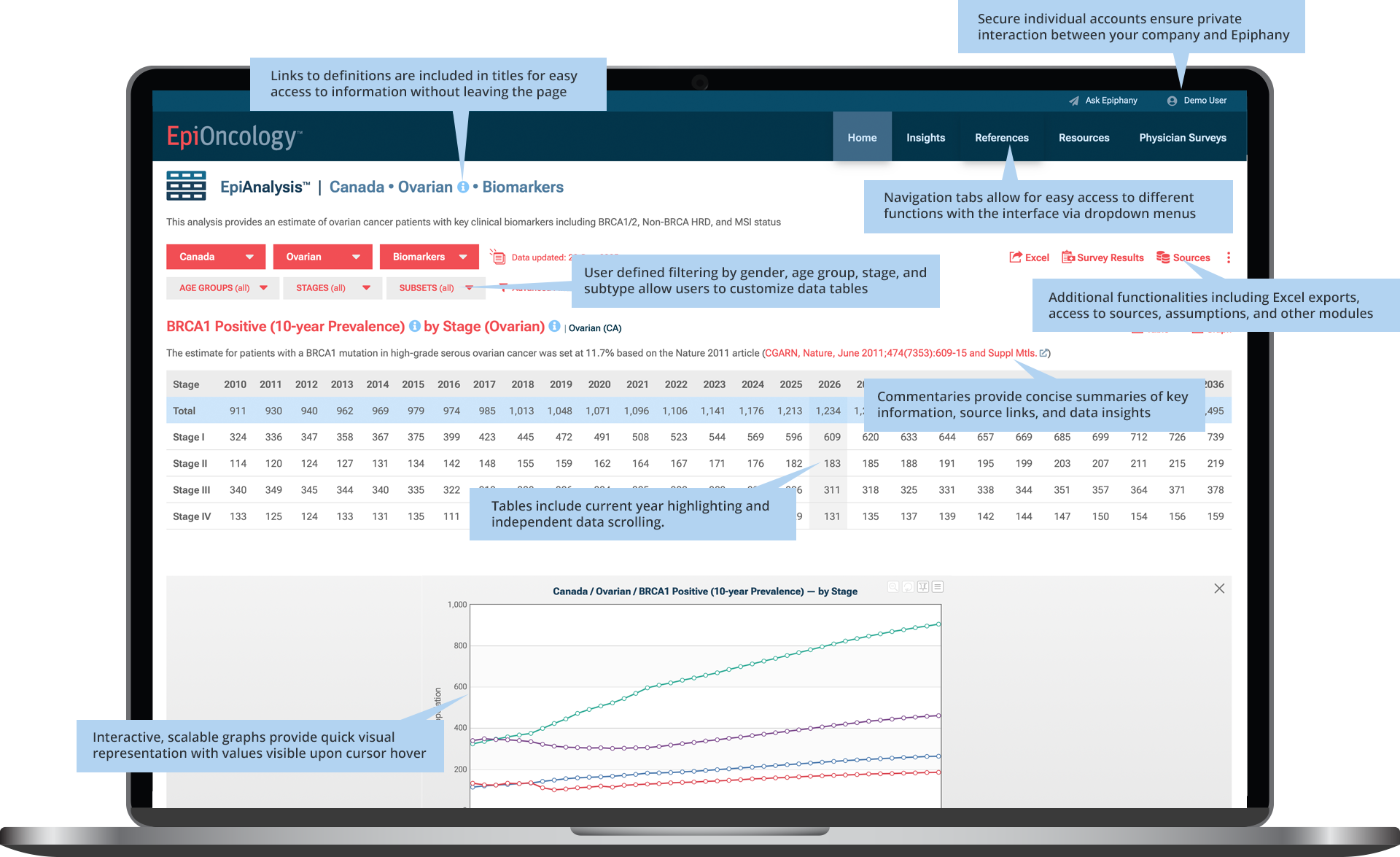Click the chart pin/annotation icon
This screenshot has height=857, width=1400.
[923, 586]
